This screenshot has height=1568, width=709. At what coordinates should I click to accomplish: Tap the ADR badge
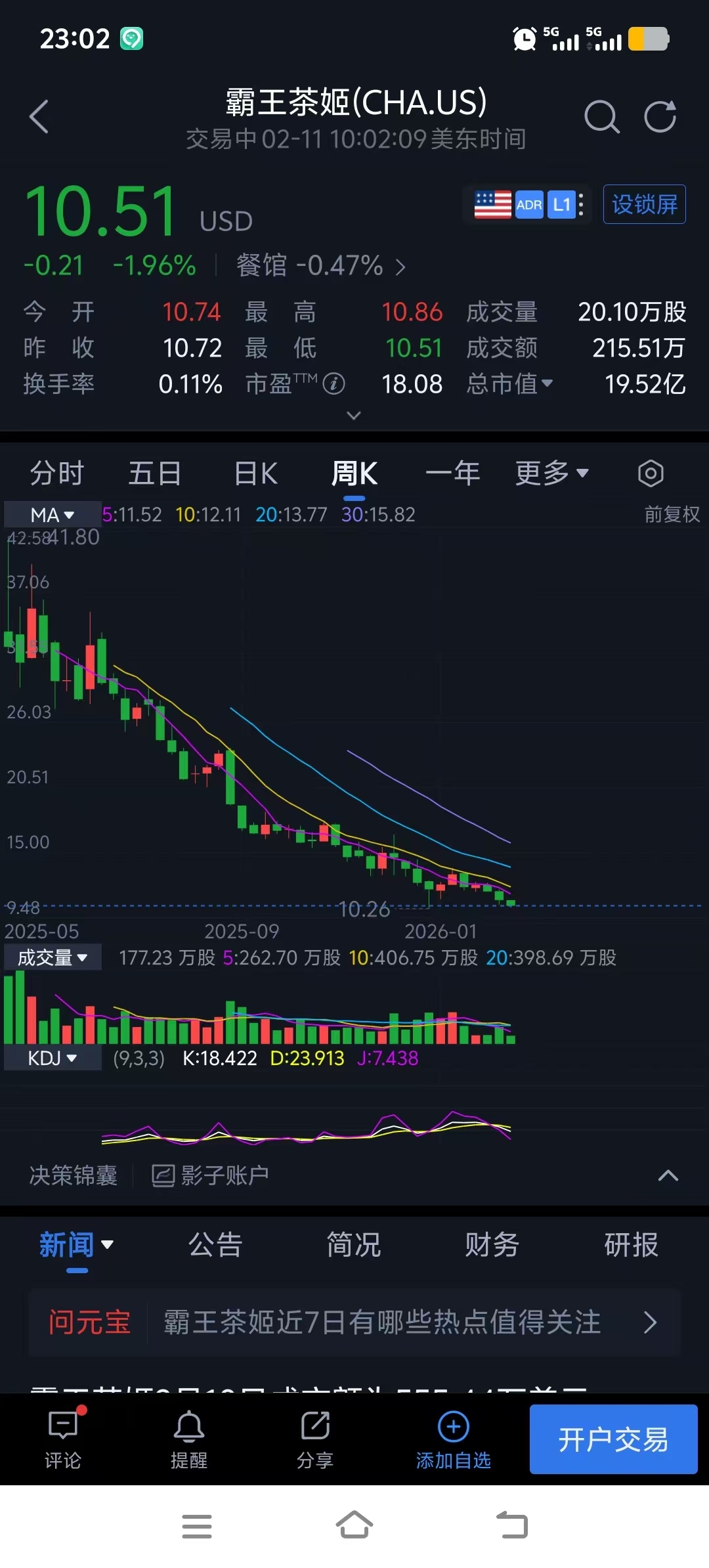529,205
